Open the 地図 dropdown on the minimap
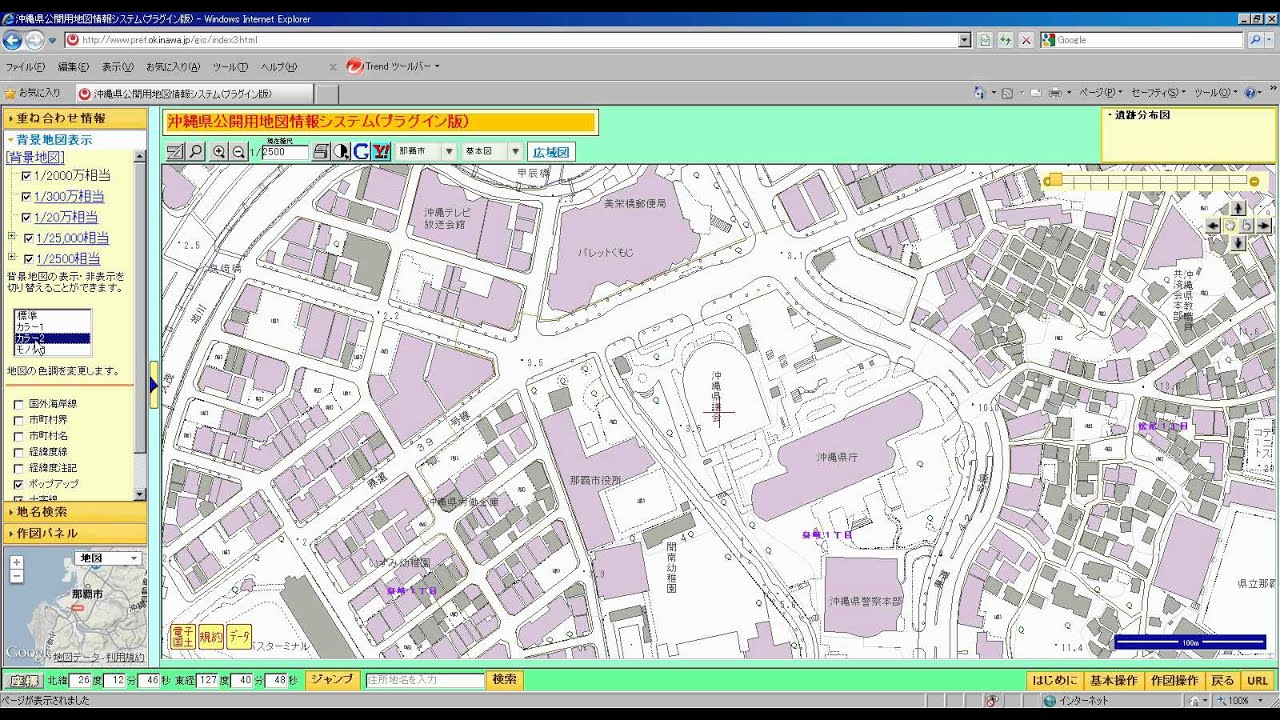This screenshot has width=1280, height=720. coord(109,558)
